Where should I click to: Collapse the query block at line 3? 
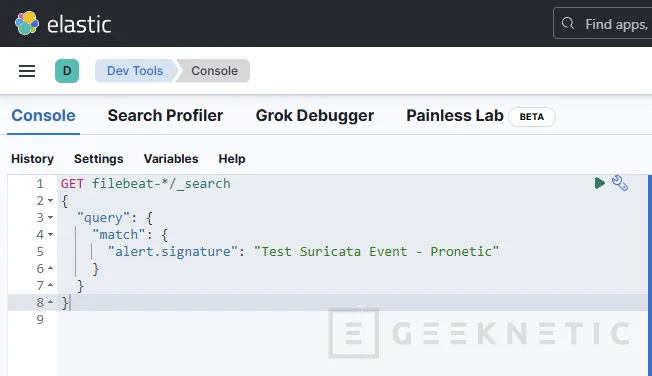[x=50, y=218]
